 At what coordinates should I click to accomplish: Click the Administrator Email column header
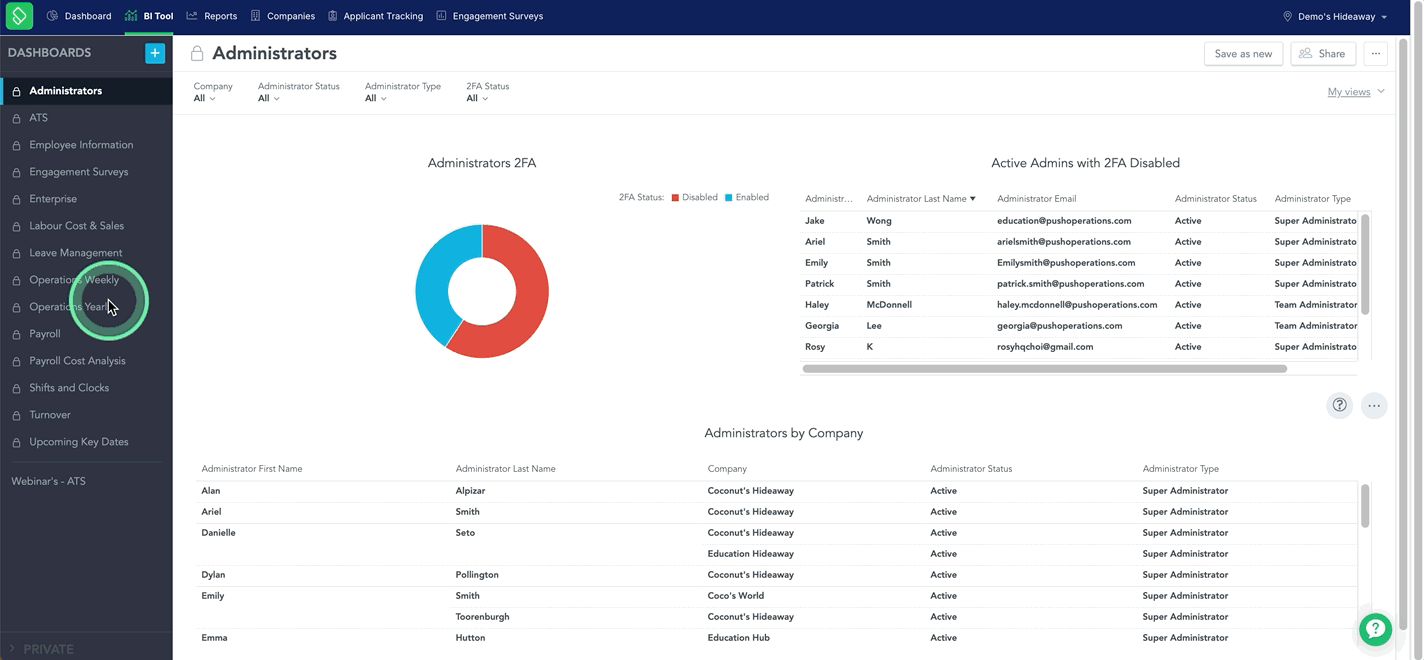pos(1036,199)
